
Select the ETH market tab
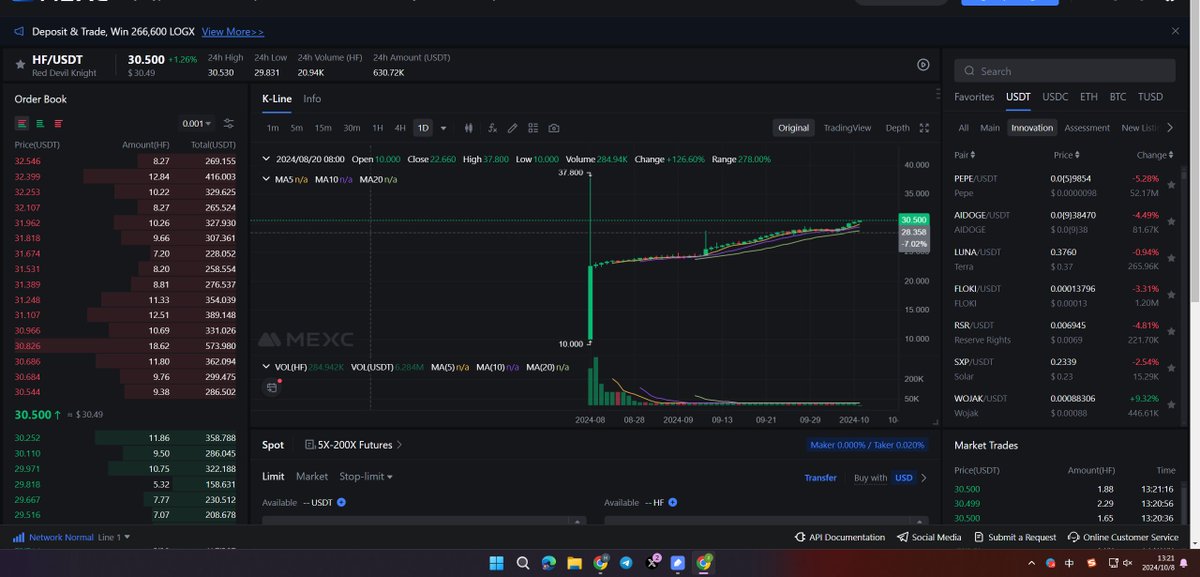click(1089, 97)
